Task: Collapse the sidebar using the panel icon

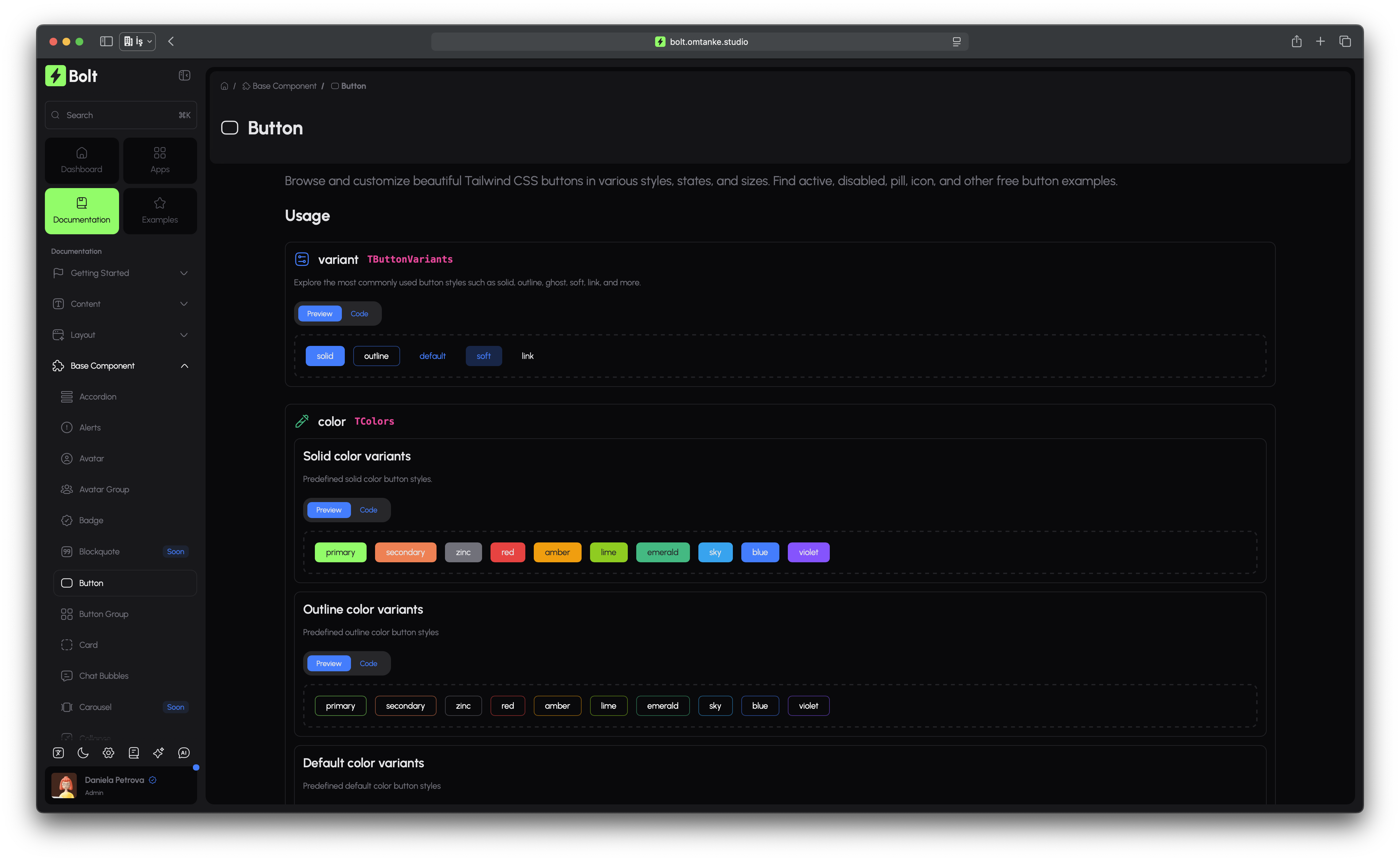Action: (184, 75)
